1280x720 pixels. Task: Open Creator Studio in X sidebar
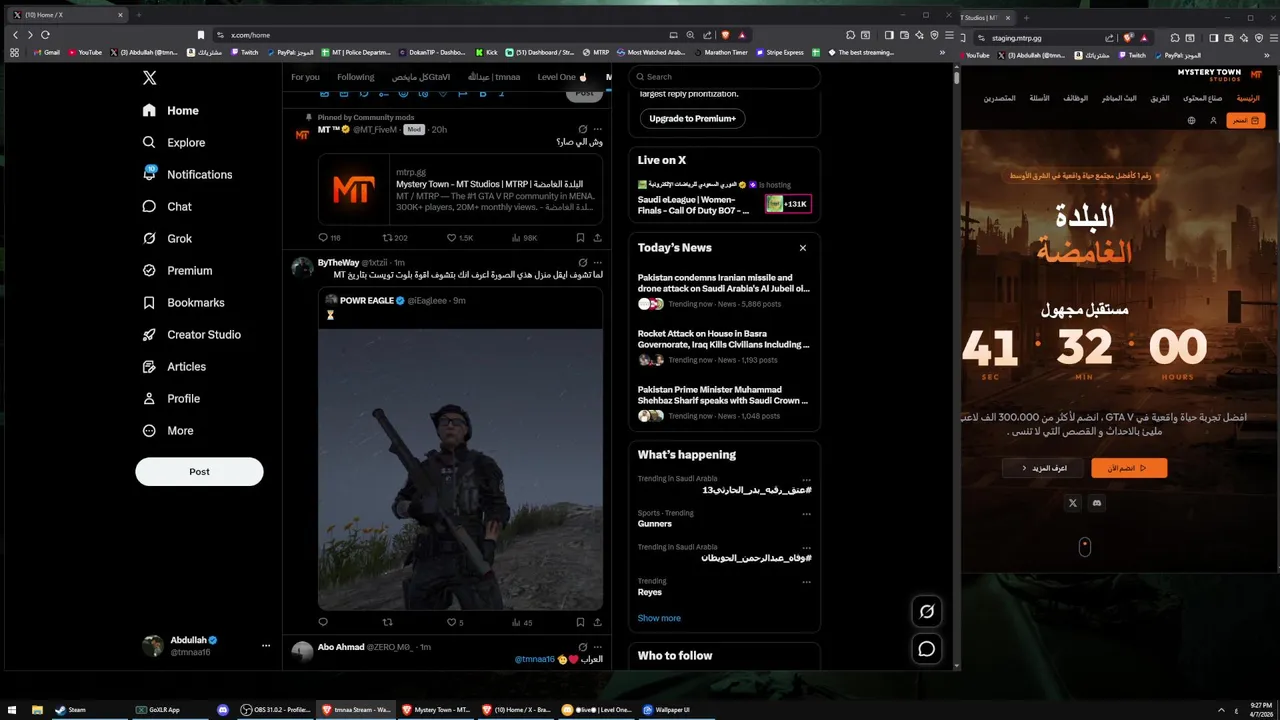[x=191, y=335]
